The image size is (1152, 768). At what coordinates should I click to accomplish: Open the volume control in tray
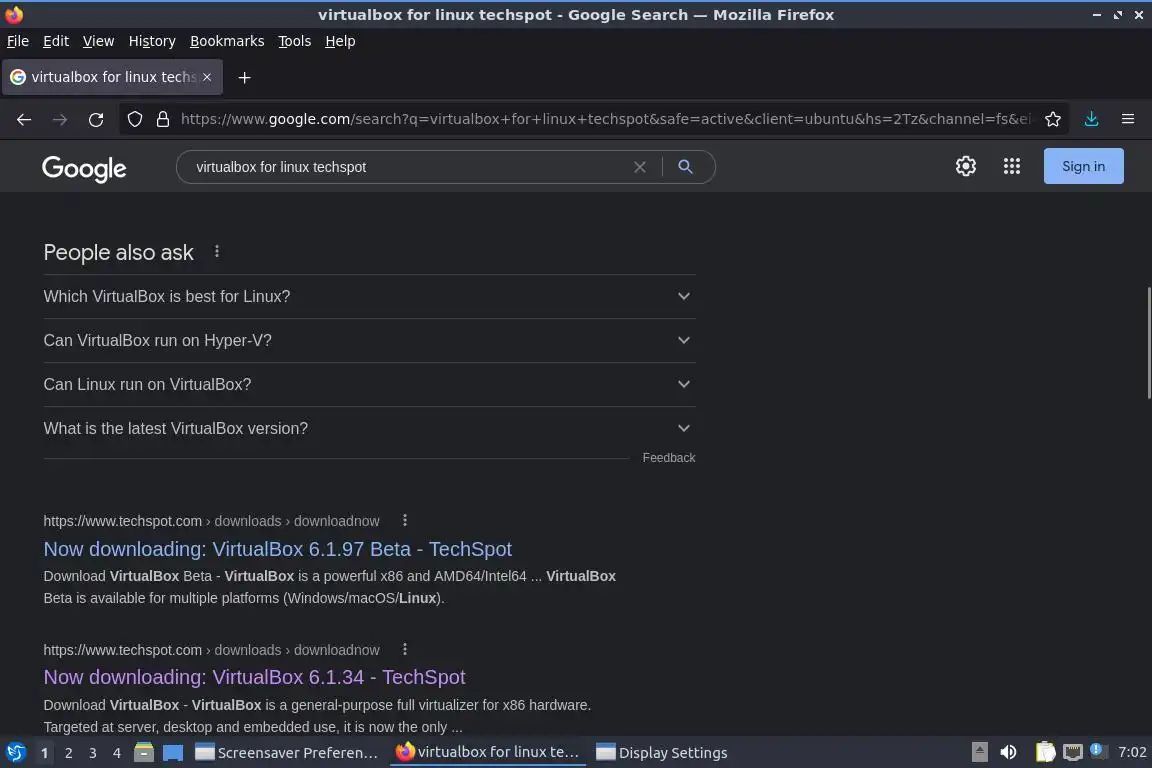(1009, 752)
